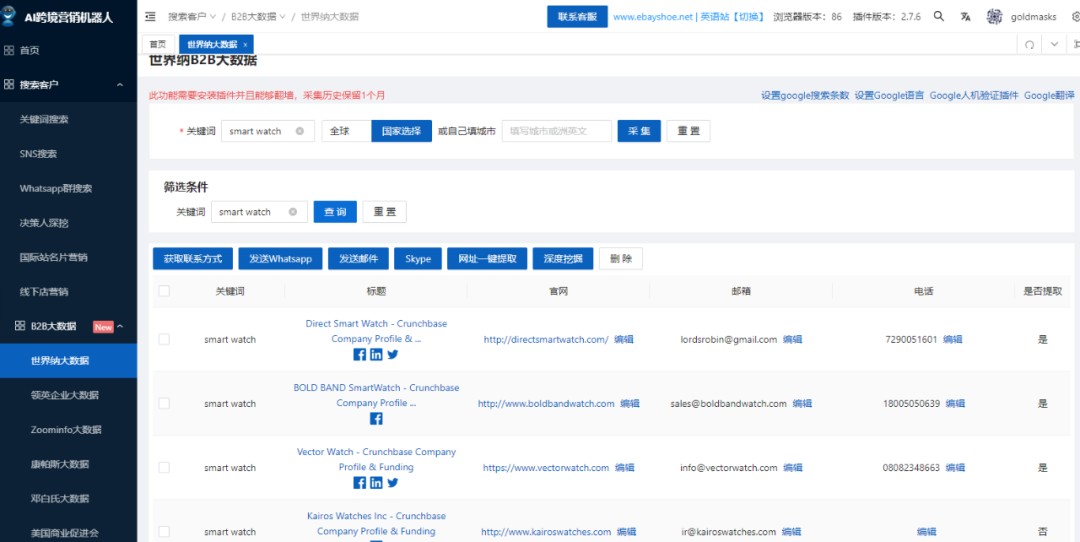This screenshot has width=1080, height=542.
Task: Open the goldmasks user avatar
Action: click(994, 17)
